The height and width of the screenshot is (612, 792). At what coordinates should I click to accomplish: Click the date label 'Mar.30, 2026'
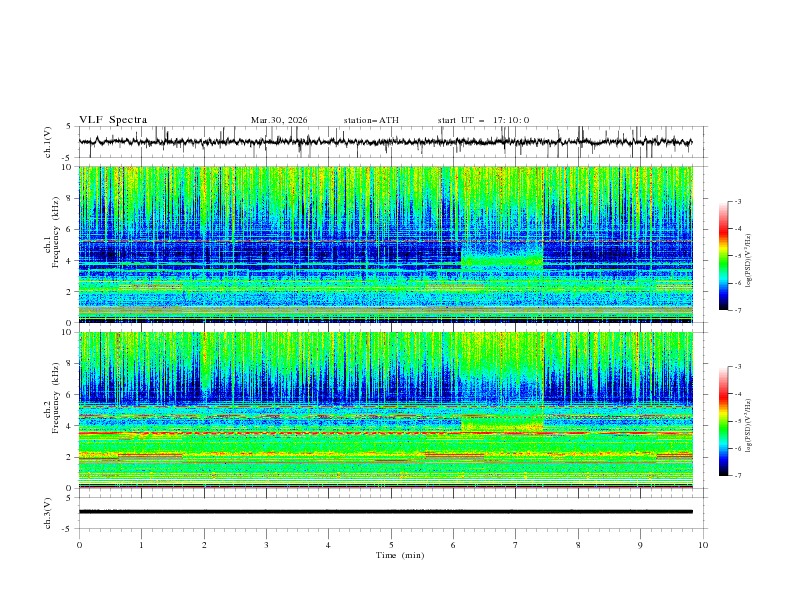pyautogui.click(x=279, y=120)
